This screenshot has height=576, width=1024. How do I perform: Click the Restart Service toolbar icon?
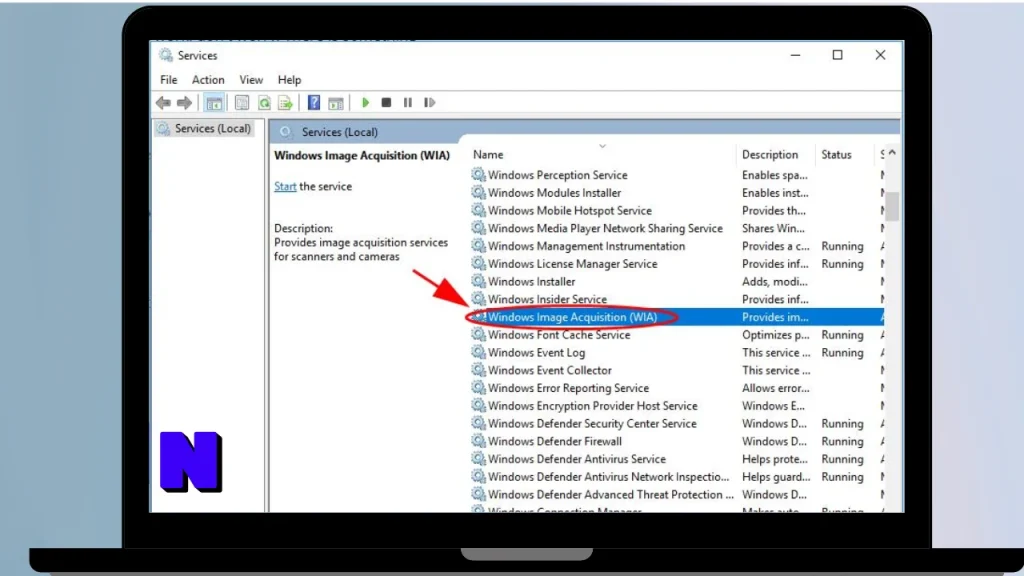click(x=429, y=103)
